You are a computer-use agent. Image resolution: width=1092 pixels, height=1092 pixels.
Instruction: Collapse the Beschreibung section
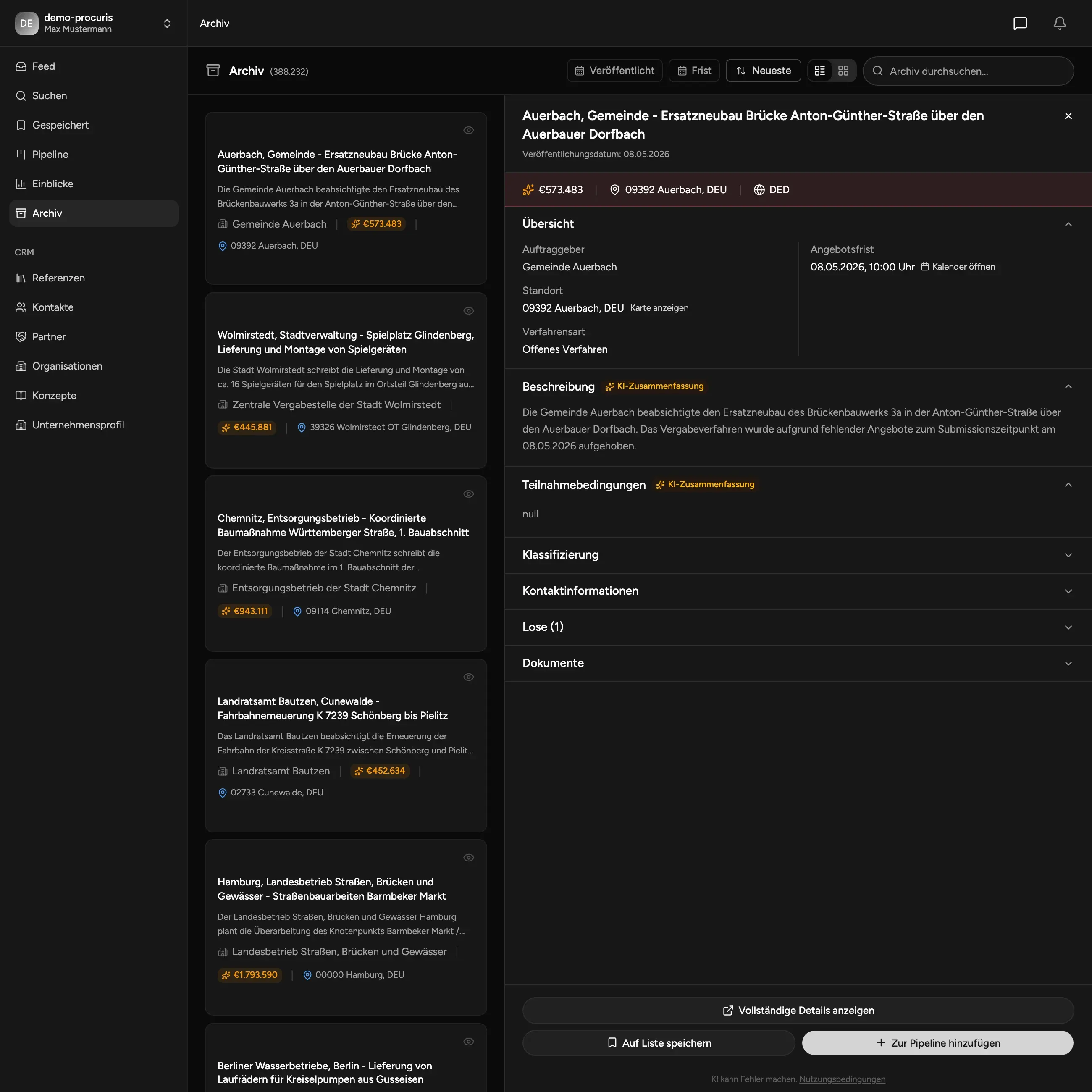coord(1068,386)
